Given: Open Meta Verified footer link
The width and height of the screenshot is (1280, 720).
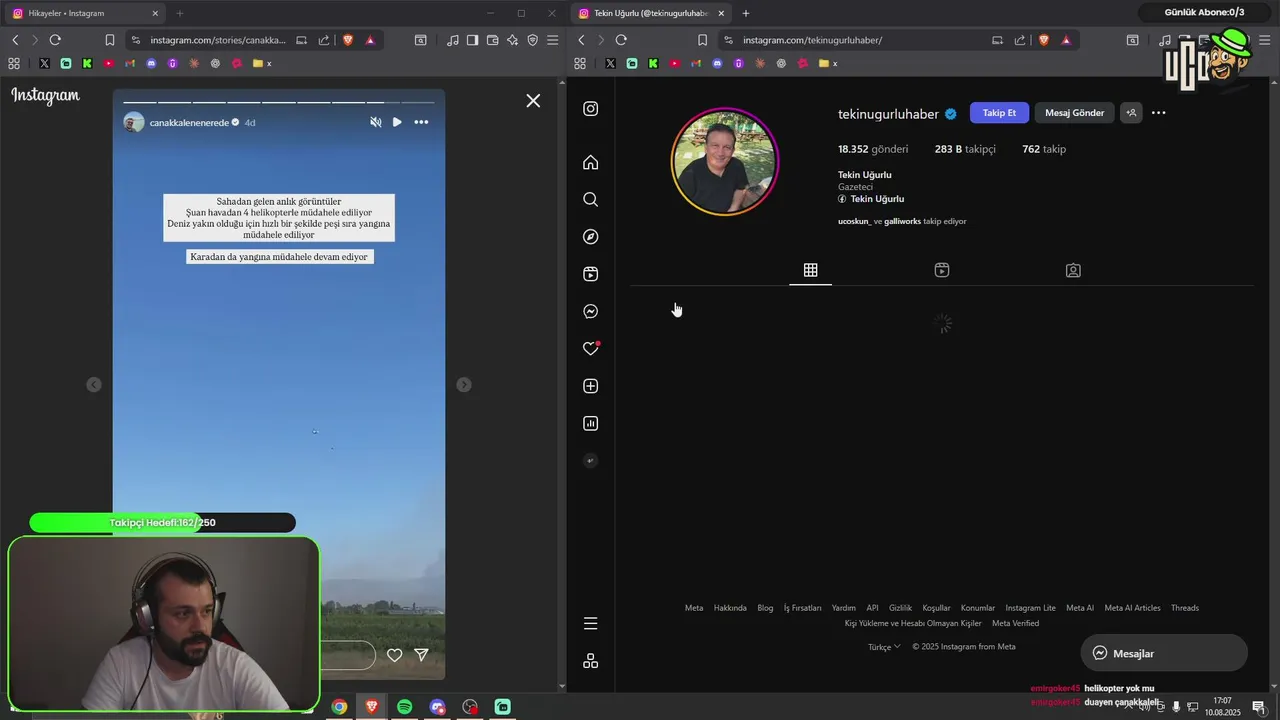Looking at the screenshot, I should pyautogui.click(x=1015, y=623).
